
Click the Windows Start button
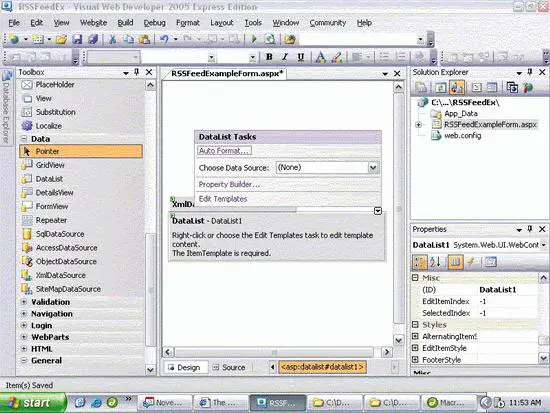pyautogui.click(x=33, y=402)
